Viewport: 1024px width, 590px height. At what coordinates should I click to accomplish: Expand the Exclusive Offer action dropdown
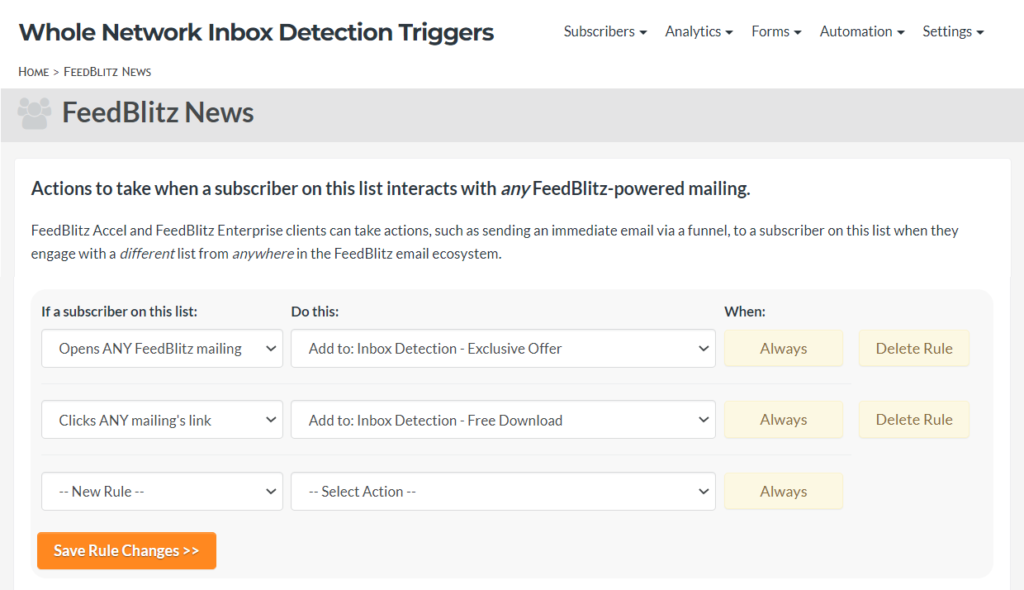[503, 348]
